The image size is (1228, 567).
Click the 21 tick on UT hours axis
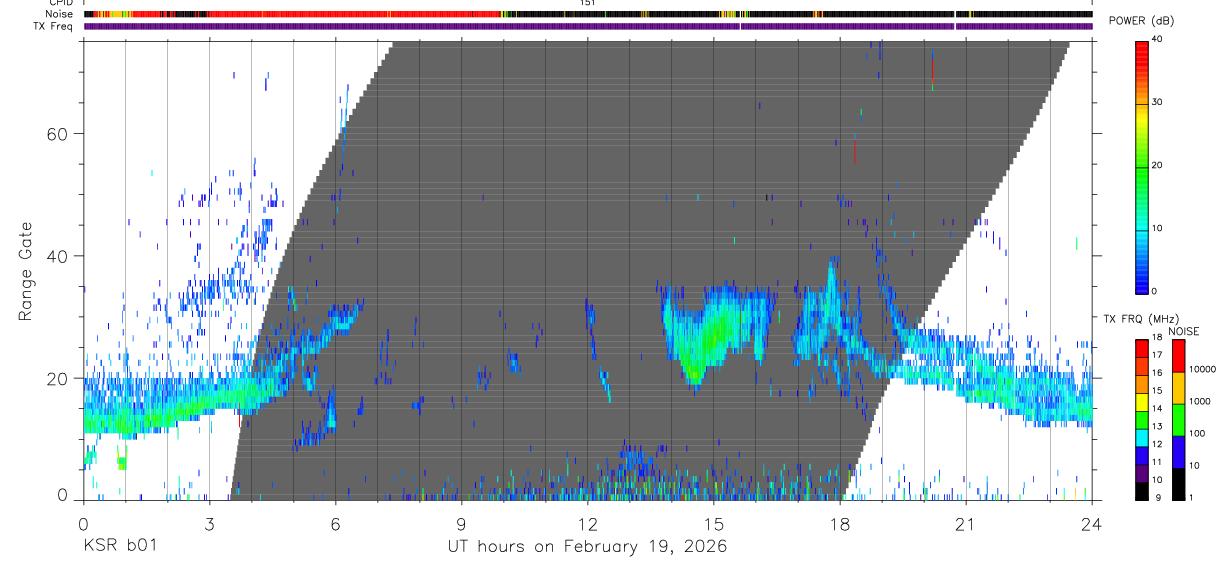pos(966,523)
